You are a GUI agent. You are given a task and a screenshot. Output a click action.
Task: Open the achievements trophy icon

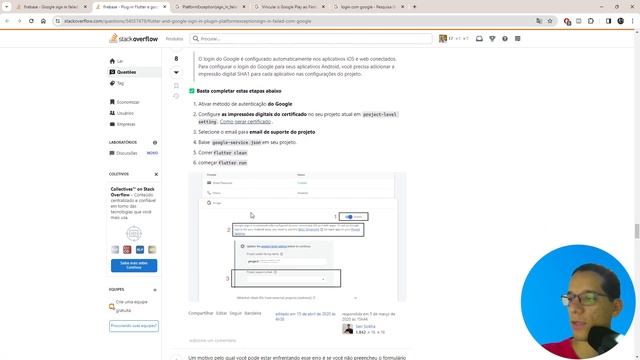(492, 38)
